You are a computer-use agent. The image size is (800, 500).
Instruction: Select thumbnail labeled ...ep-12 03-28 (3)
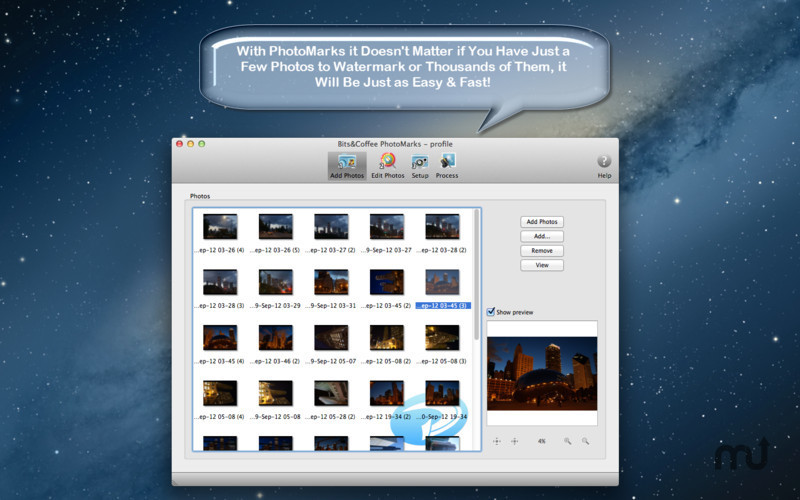220,282
